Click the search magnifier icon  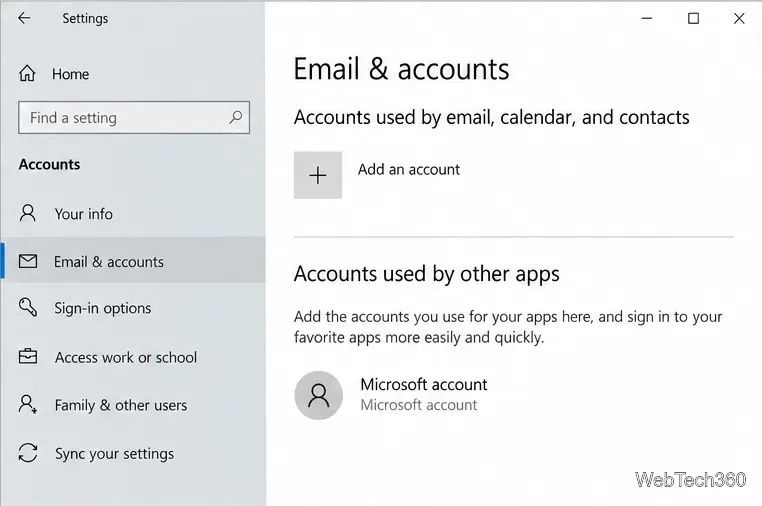[236, 117]
